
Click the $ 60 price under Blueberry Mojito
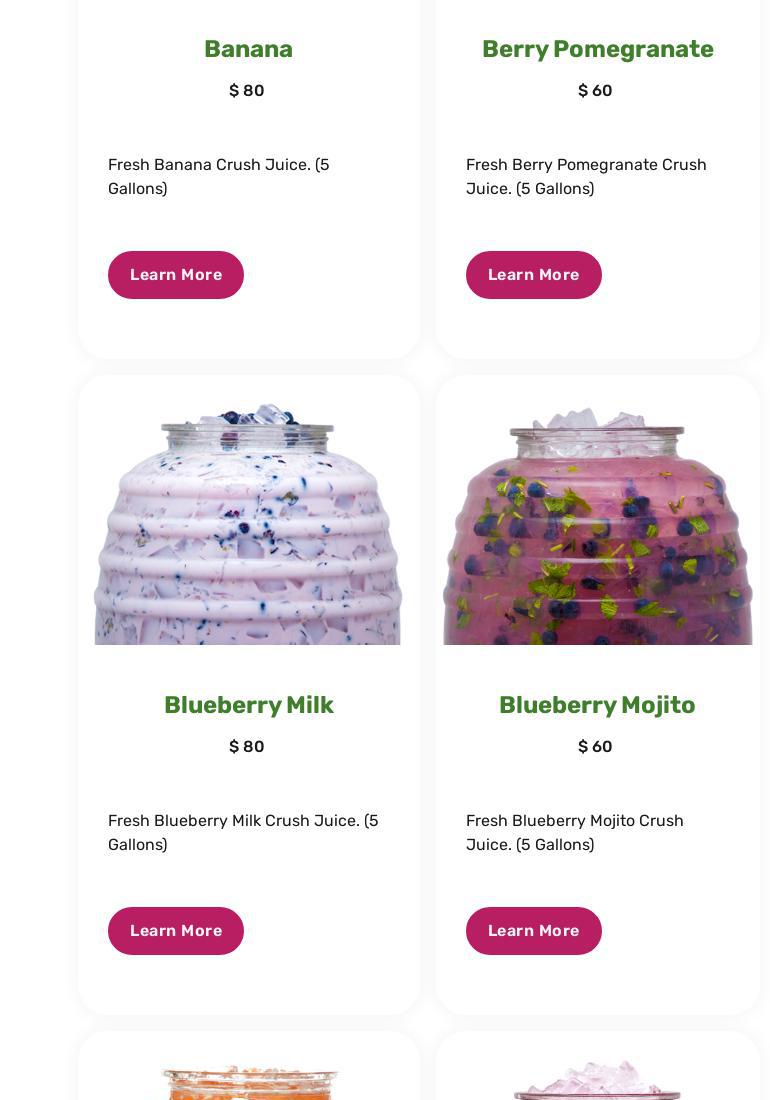pyautogui.click(x=595, y=746)
